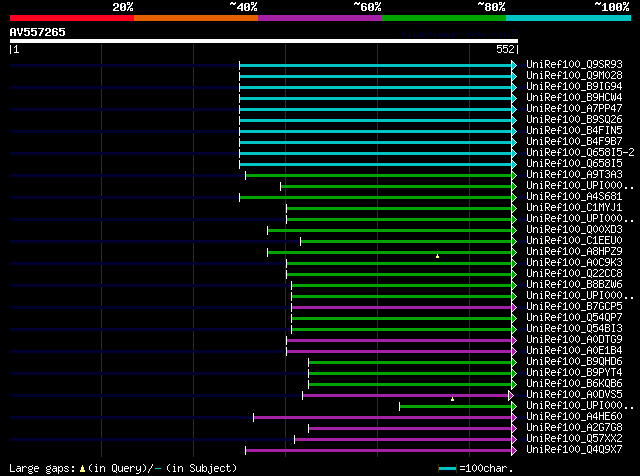Viewport: 640px width, 476px height.
Task: Click the Large gaps legend text
Action: 123,468
